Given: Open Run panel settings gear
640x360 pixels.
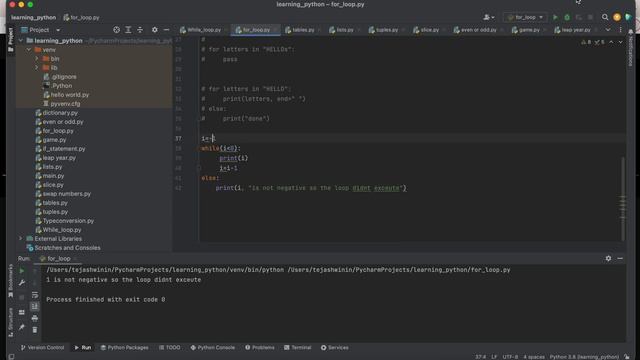Looking at the screenshot, I should click(x=608, y=258).
